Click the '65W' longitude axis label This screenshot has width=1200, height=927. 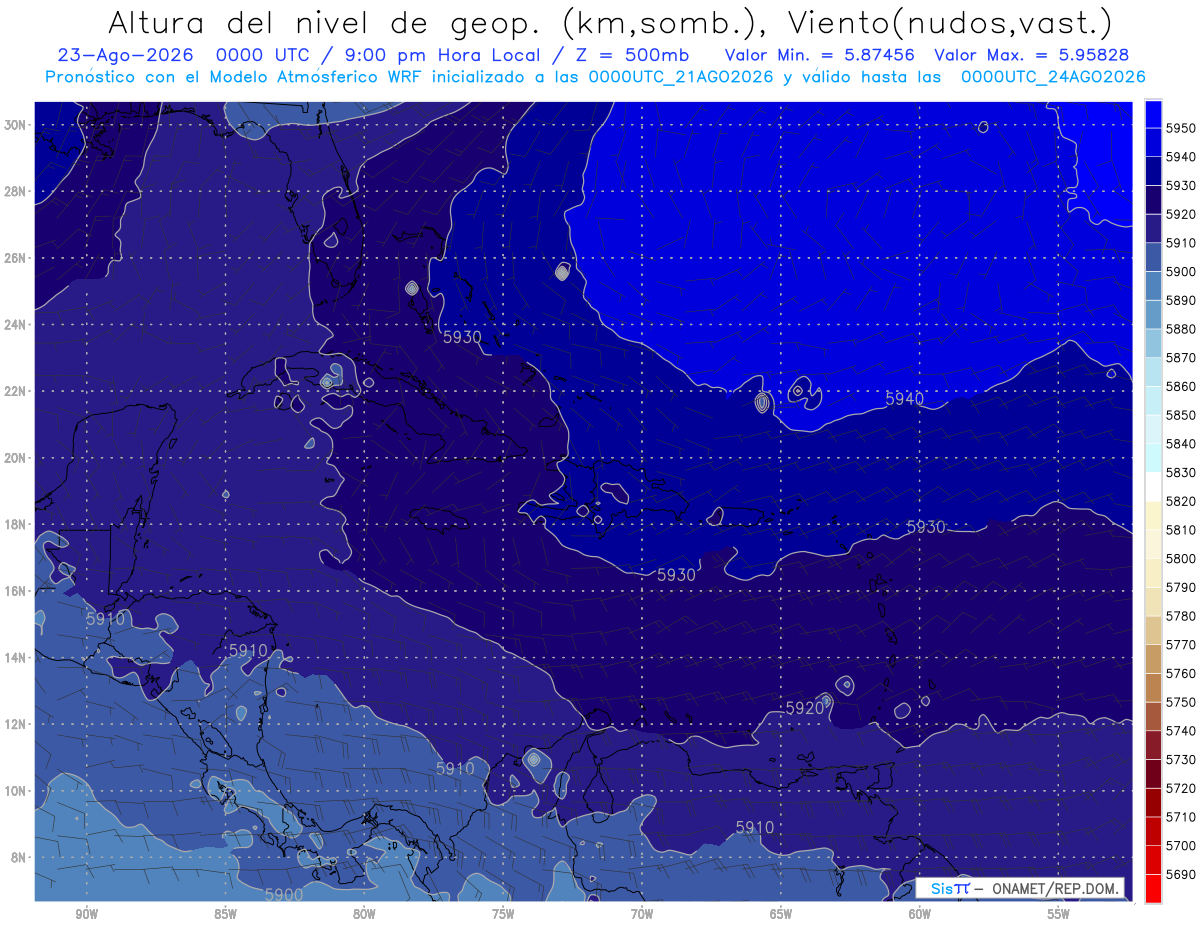point(781,914)
